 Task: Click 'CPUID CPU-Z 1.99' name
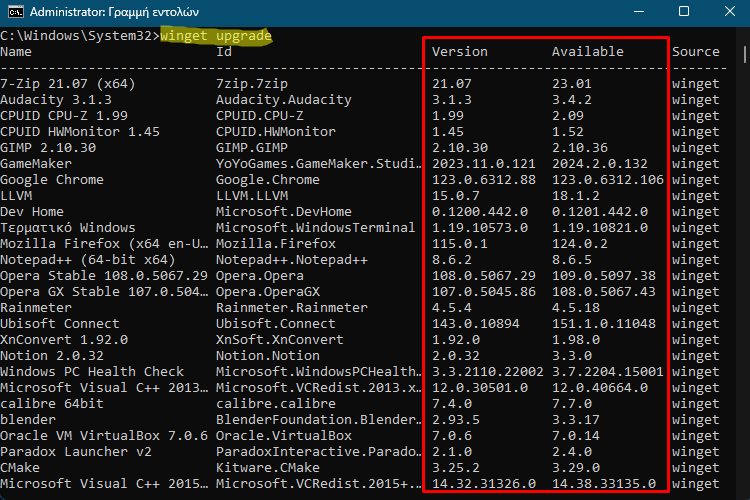(x=64, y=116)
